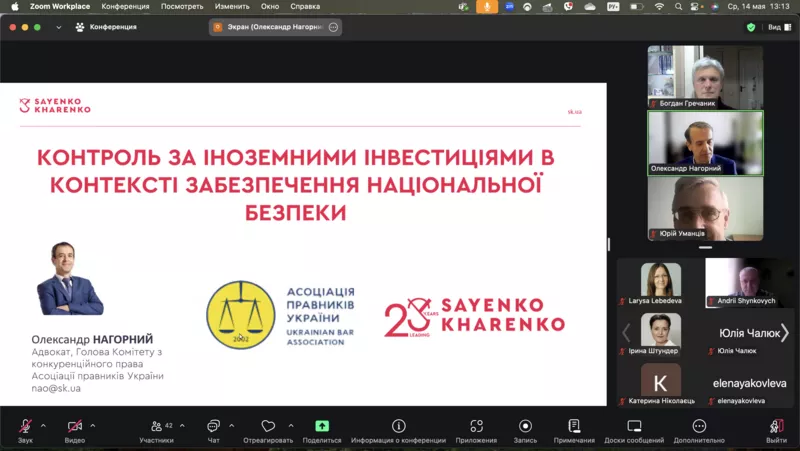Expand participants options arrow beside Участники
Screen dimensions: 800x451
(182, 425)
